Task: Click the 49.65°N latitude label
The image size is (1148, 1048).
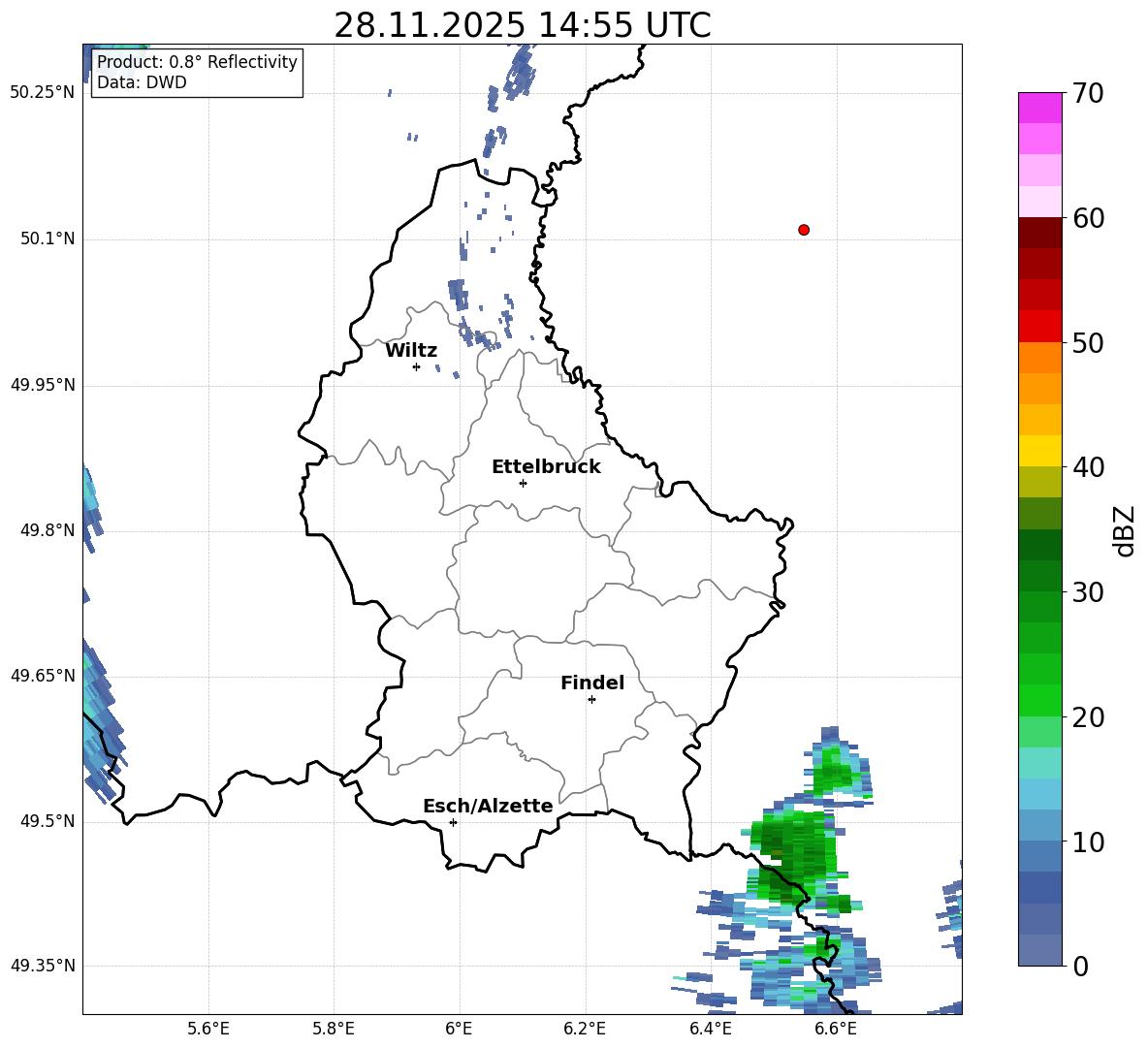Action: click(43, 676)
